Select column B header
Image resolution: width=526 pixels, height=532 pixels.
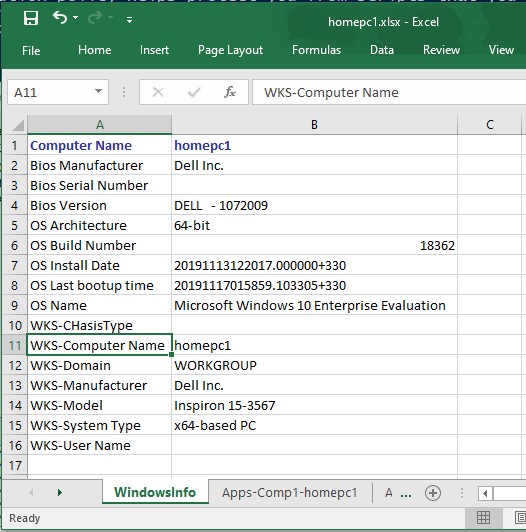click(x=314, y=125)
